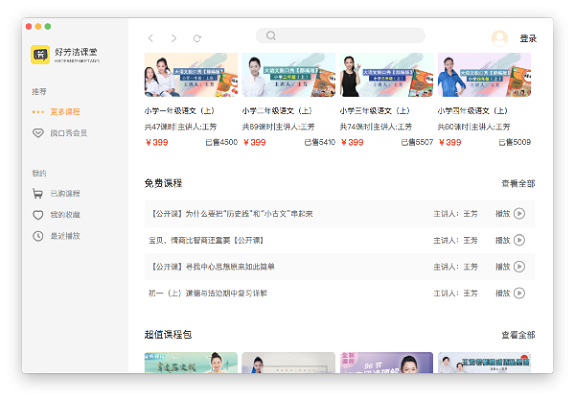This screenshot has width=575, height=400.
Task: Click text 已售4500
Action: (x=221, y=142)
